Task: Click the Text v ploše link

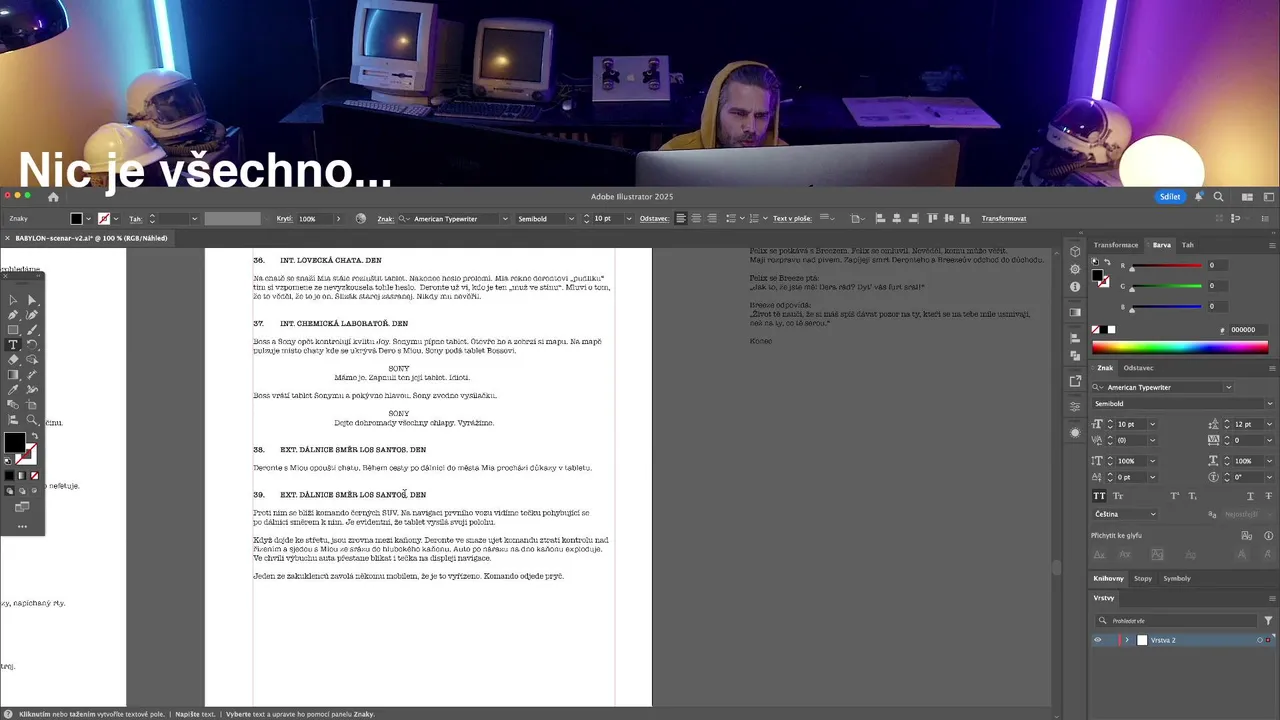Action: [x=790, y=218]
